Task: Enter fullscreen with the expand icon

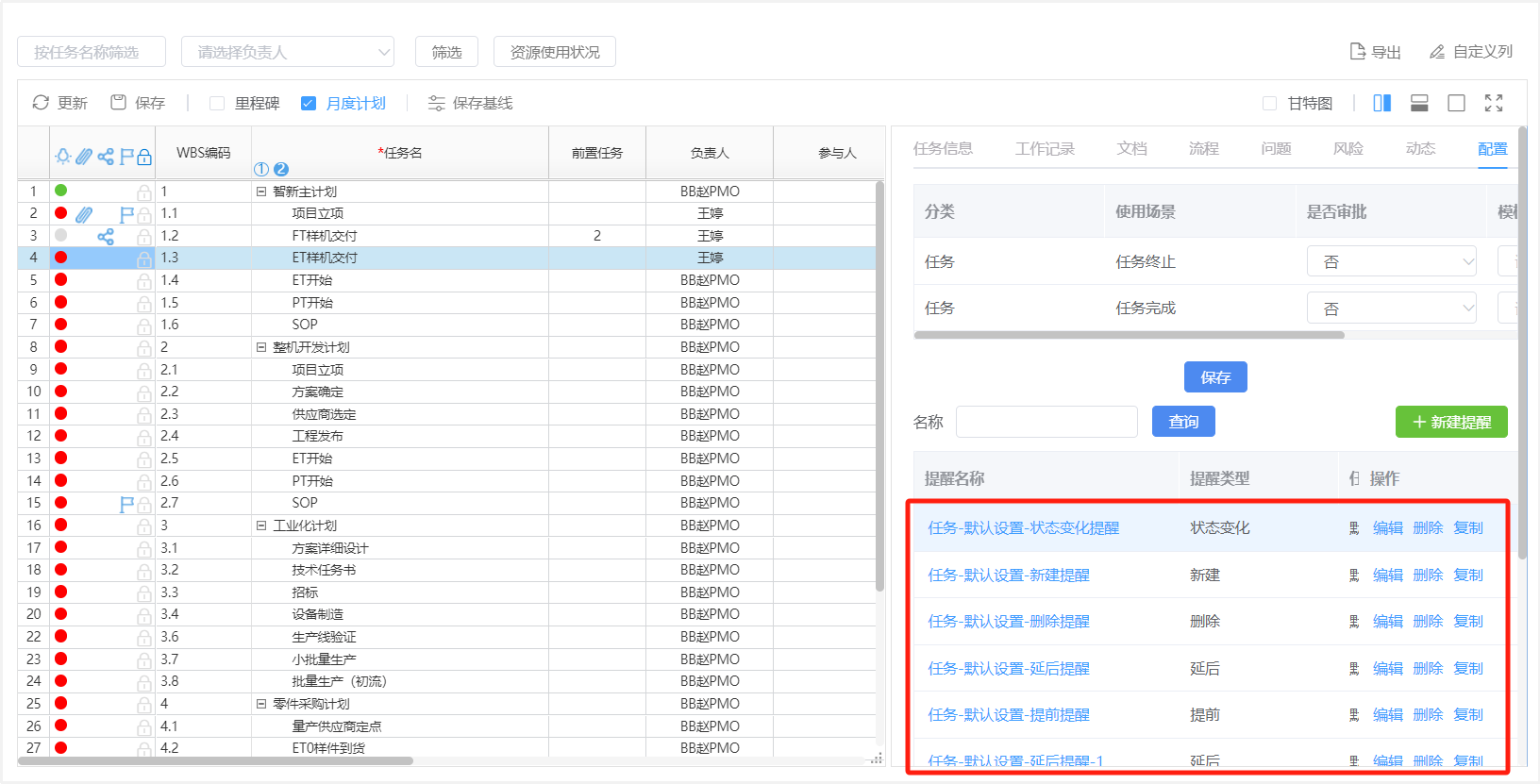Action: pos(1494,103)
